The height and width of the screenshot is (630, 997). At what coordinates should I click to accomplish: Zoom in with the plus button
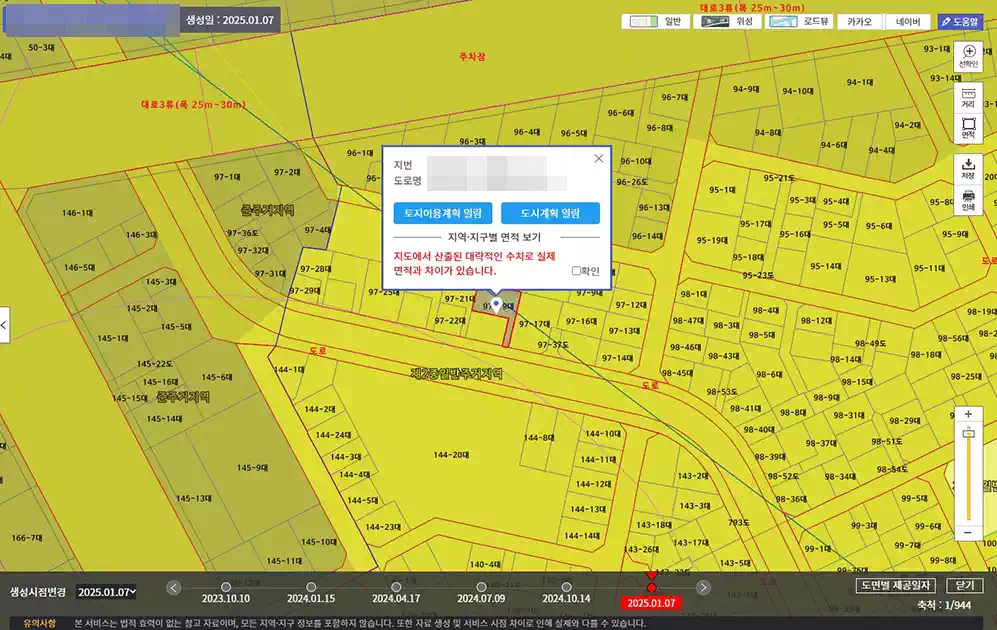(x=967, y=414)
